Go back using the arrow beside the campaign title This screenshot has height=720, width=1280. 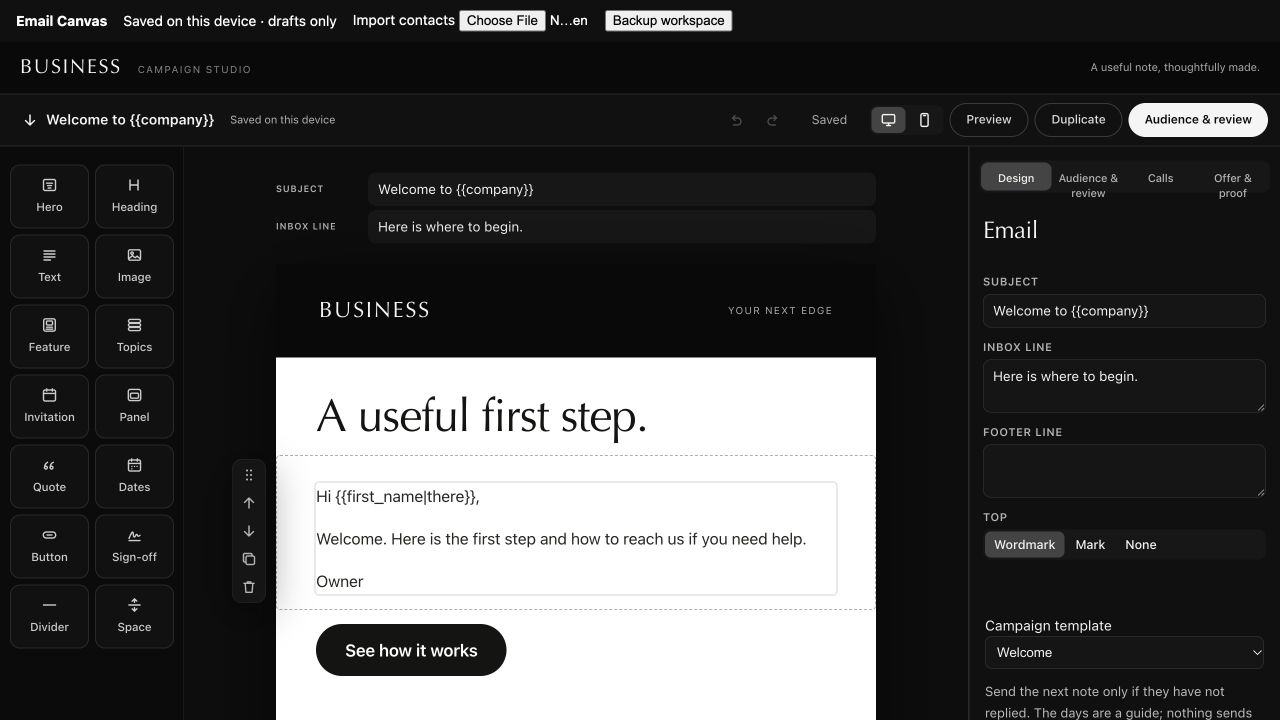(30, 120)
